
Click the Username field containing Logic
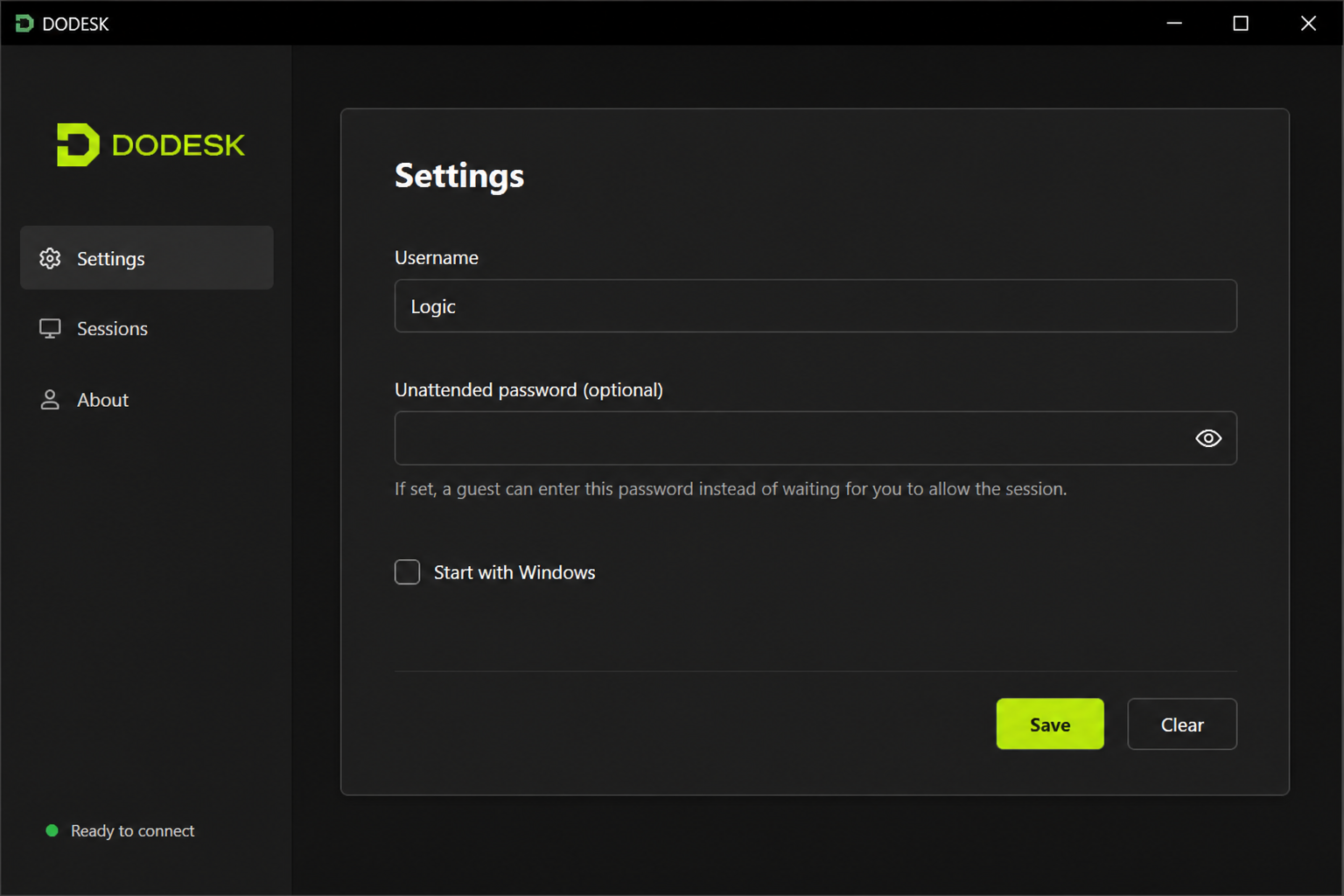tap(815, 306)
